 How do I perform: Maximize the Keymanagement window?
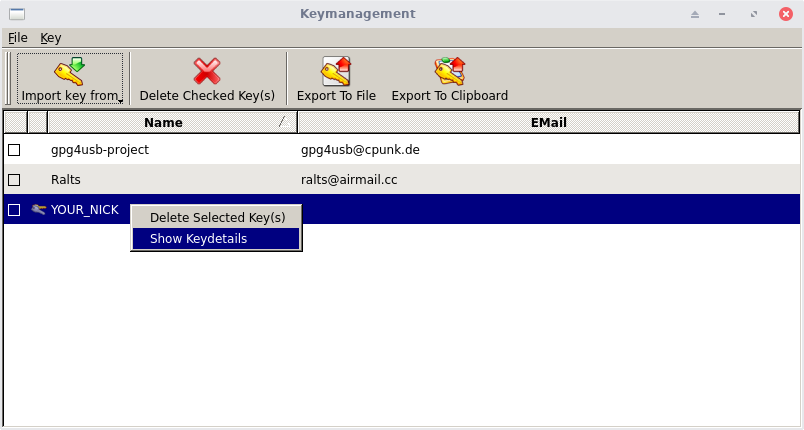click(754, 14)
